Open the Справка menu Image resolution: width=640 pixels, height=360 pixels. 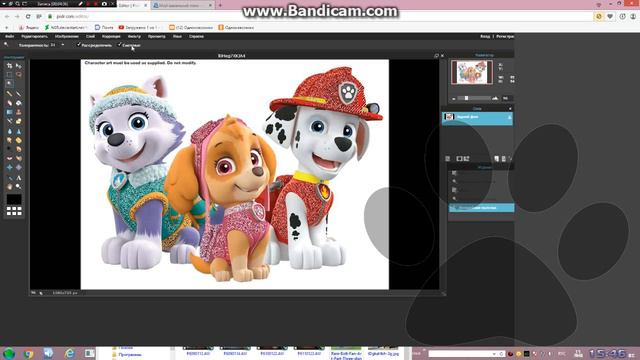pyautogui.click(x=196, y=36)
